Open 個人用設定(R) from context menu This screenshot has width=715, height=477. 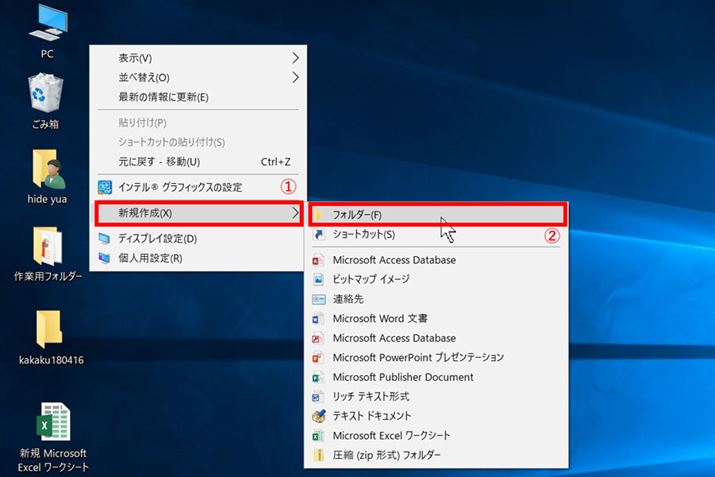point(150,258)
